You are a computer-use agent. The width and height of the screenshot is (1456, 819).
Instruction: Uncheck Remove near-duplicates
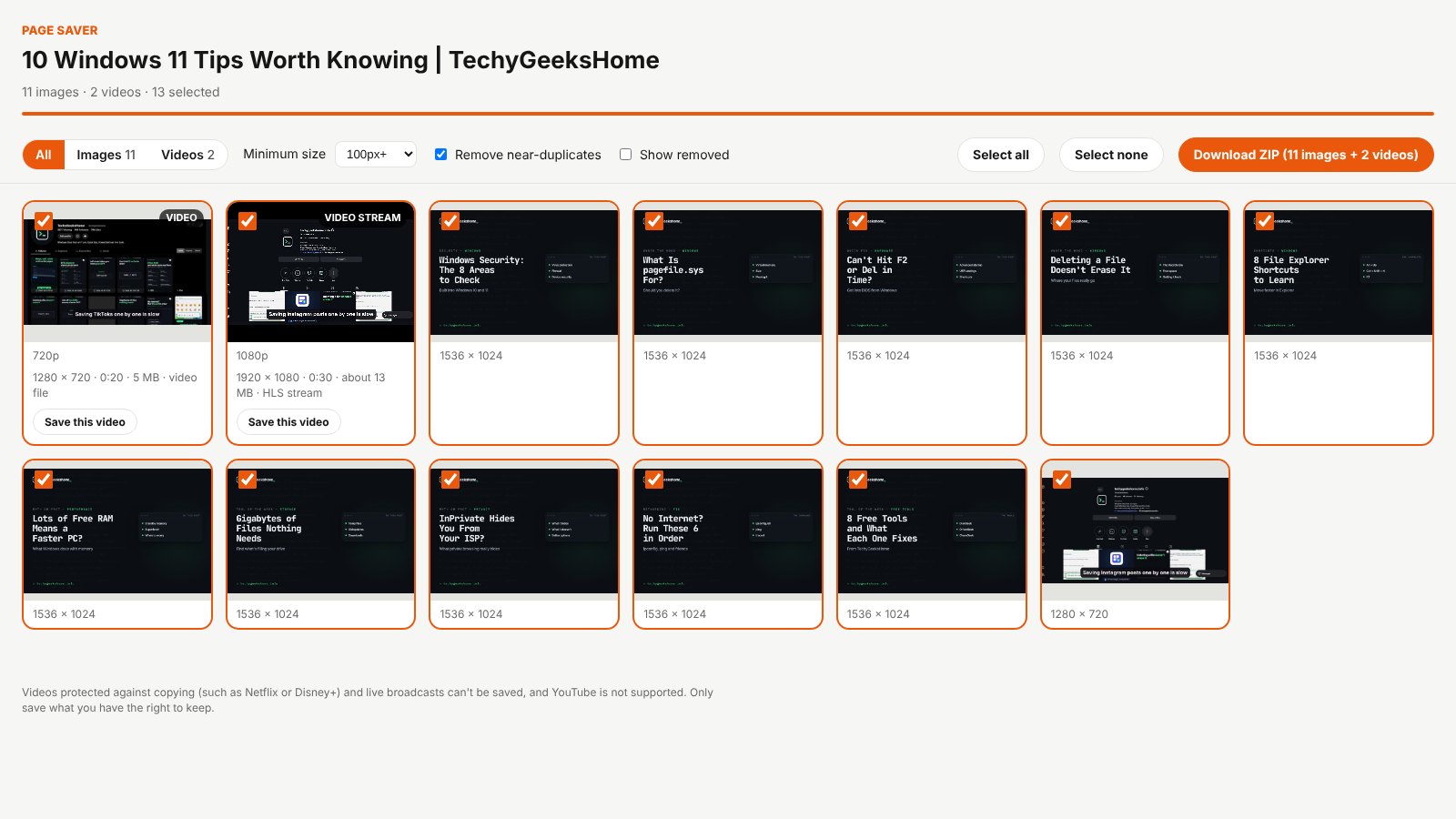click(x=440, y=155)
